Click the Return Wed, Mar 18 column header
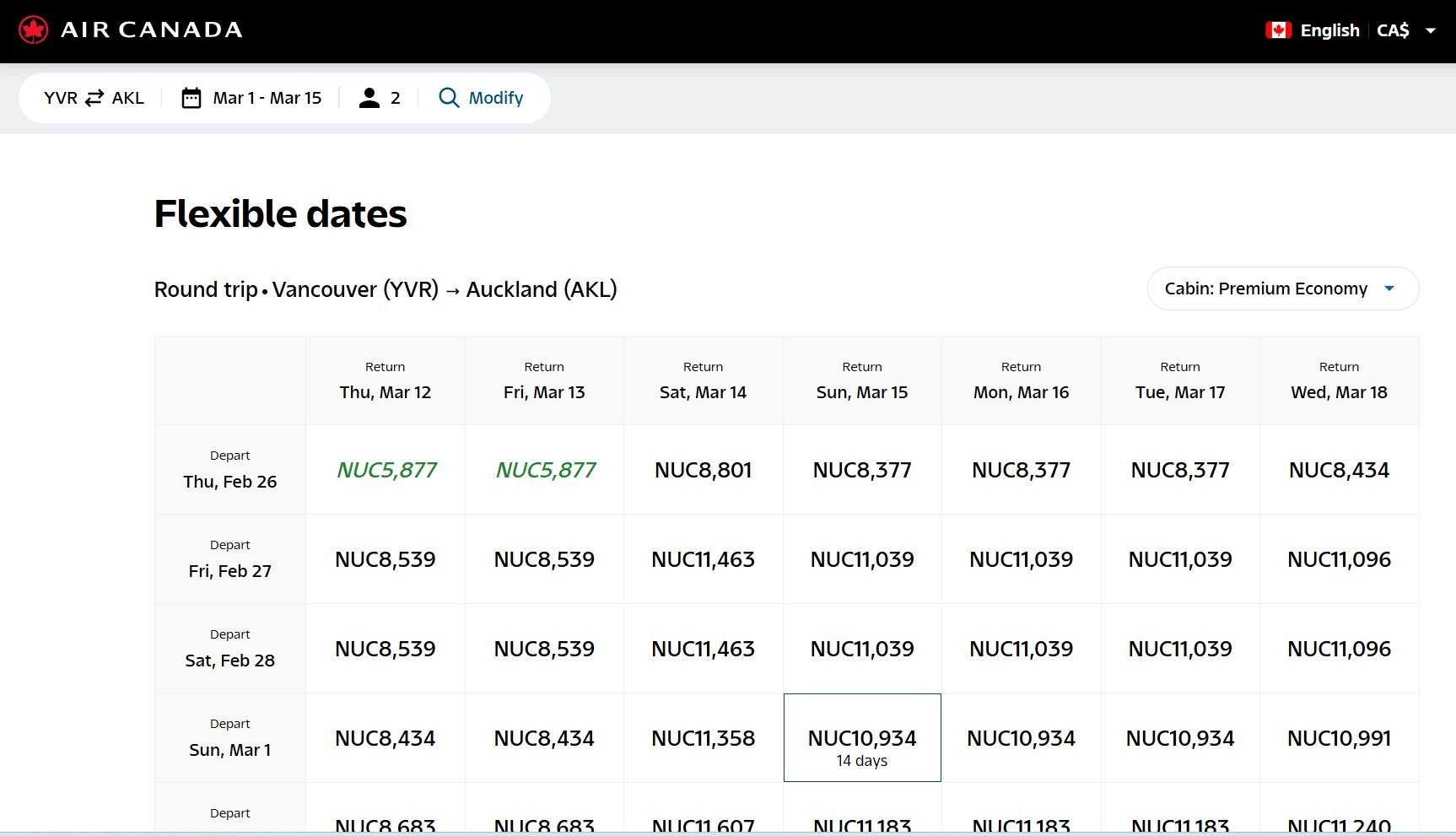Image resolution: width=1456 pixels, height=836 pixels. [1340, 380]
